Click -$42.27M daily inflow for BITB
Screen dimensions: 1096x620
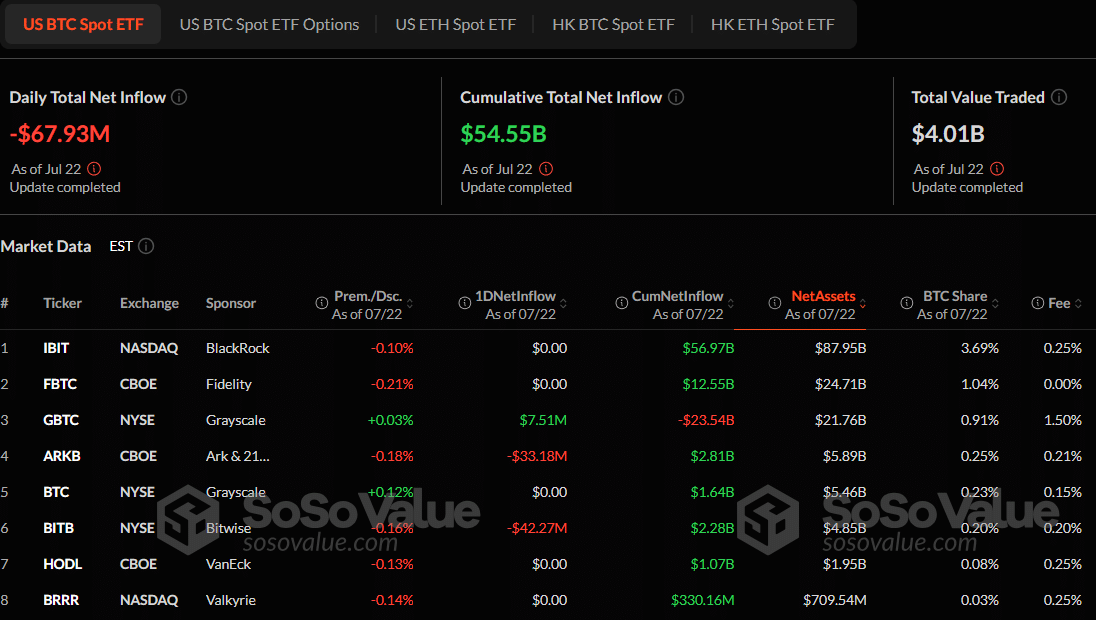[x=537, y=528]
